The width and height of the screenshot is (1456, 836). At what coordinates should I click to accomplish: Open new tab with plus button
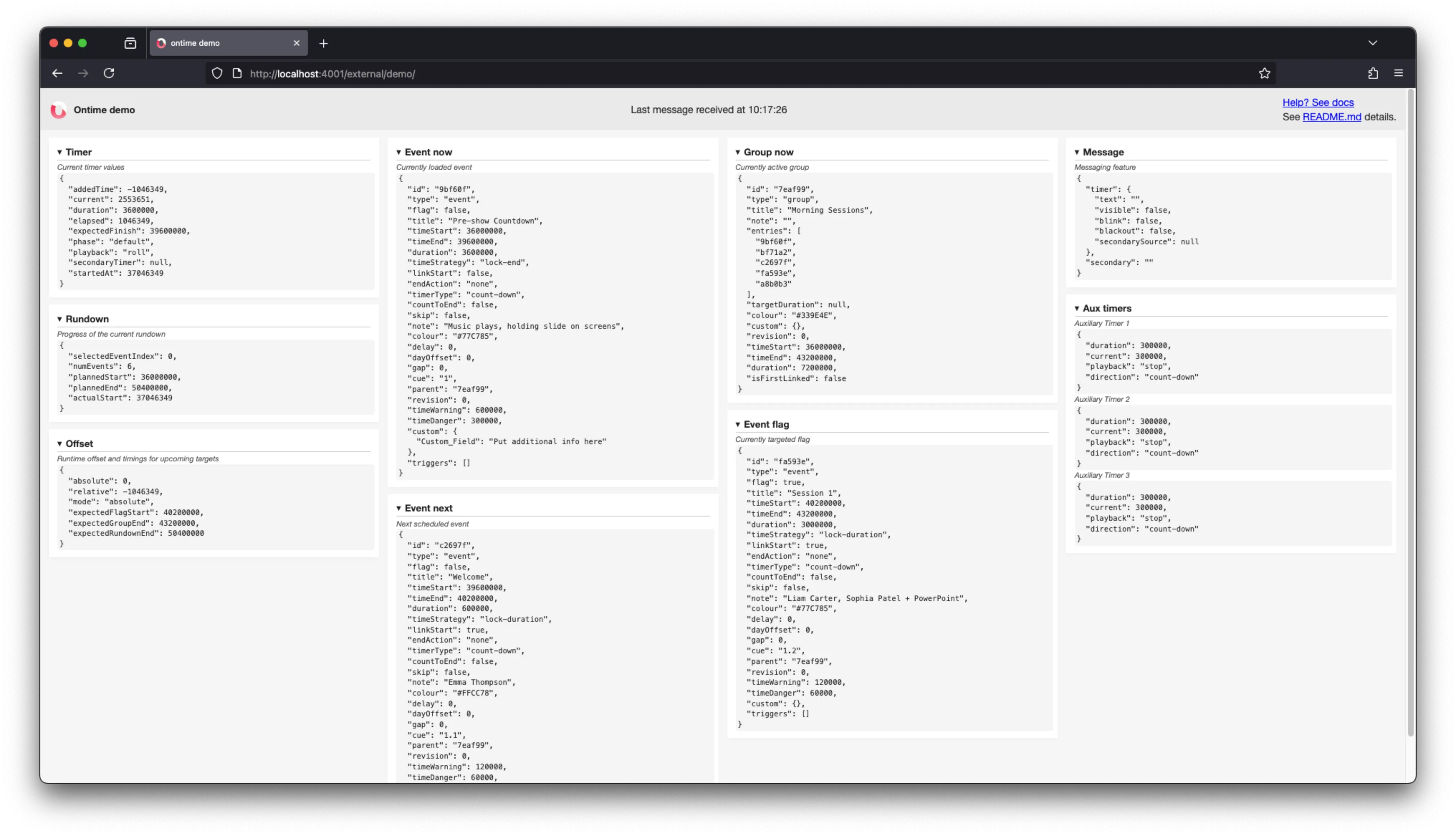tap(323, 43)
